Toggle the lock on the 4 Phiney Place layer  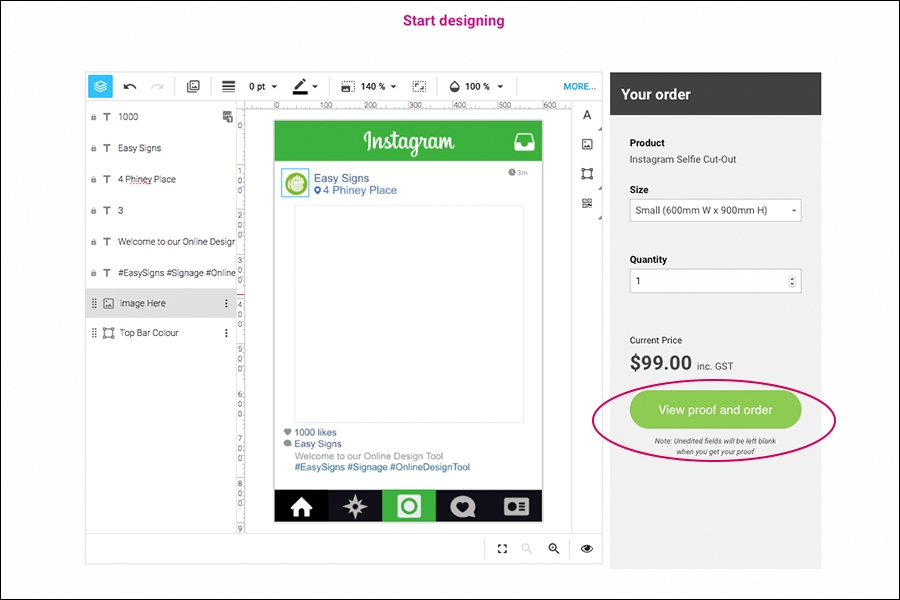[94, 180]
